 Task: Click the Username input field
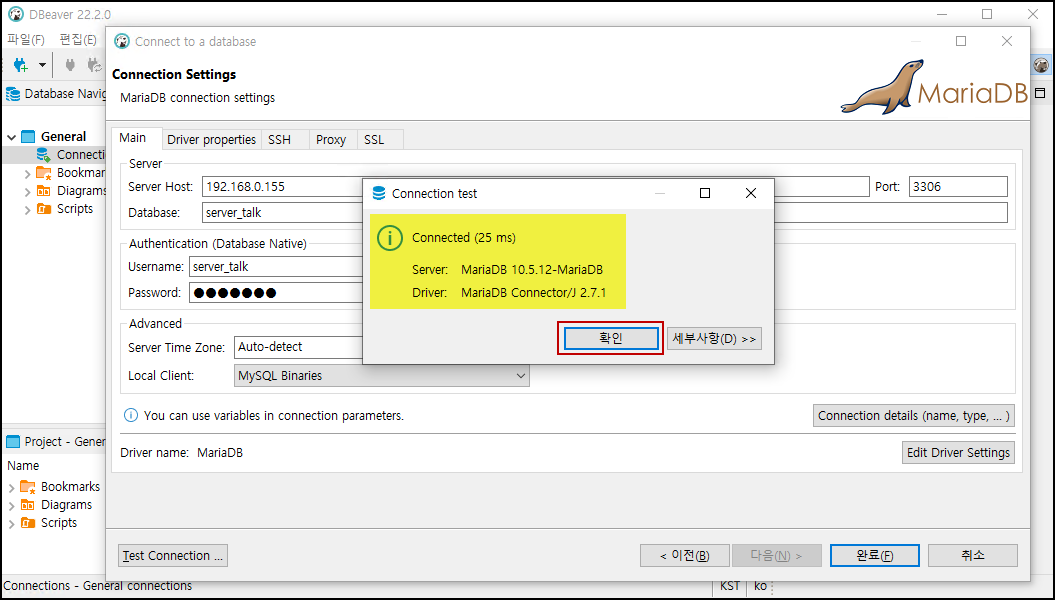[276, 266]
